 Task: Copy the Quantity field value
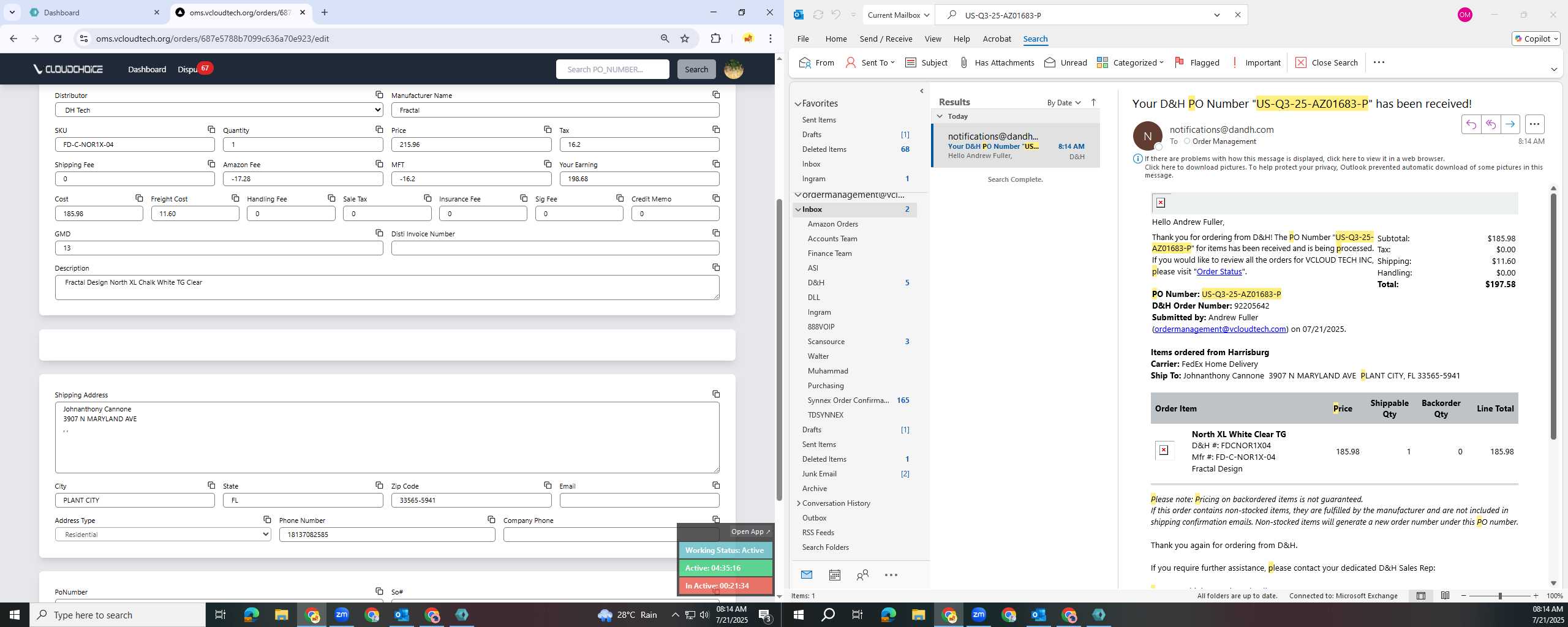(379, 129)
